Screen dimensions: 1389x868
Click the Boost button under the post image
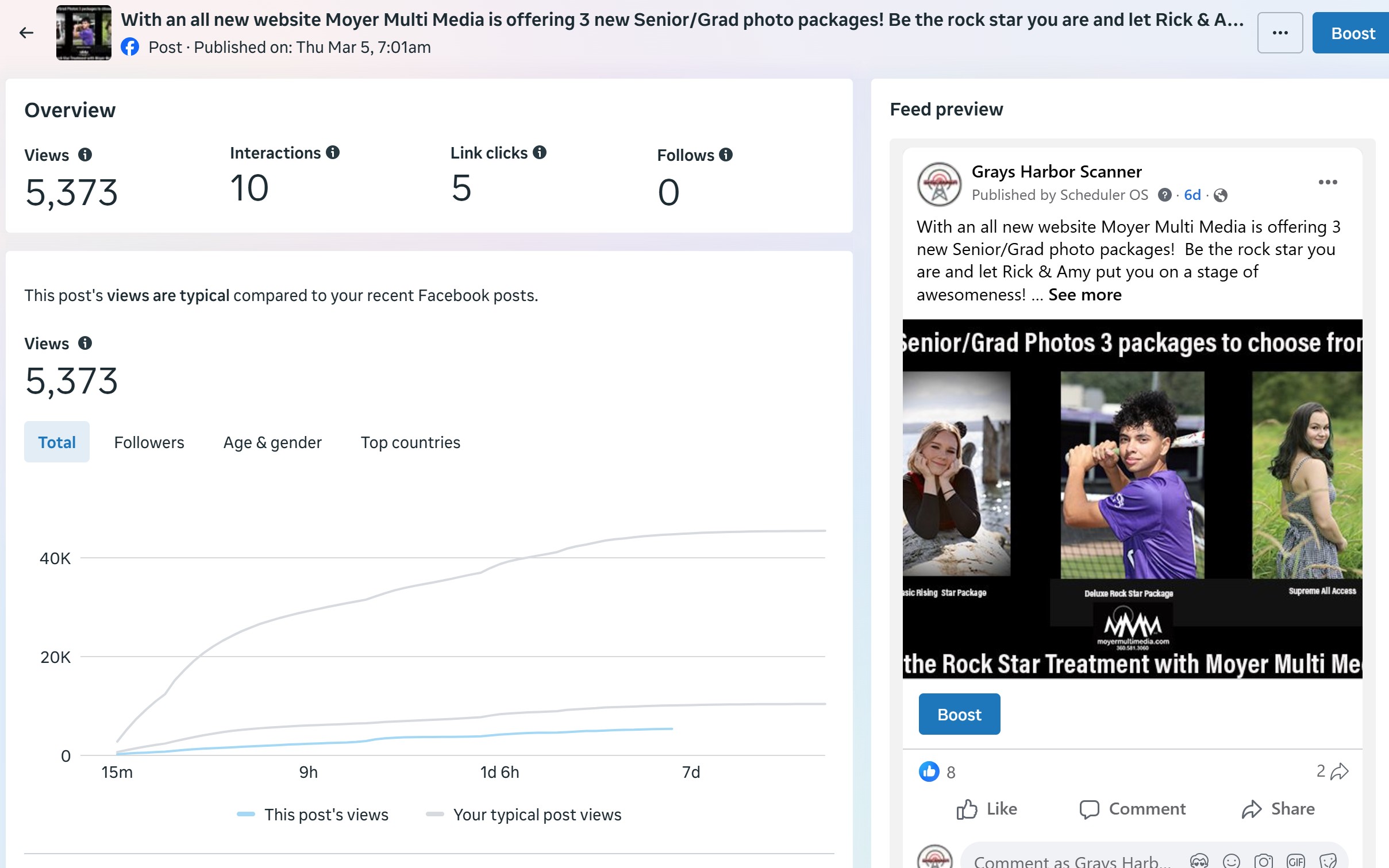(959, 714)
